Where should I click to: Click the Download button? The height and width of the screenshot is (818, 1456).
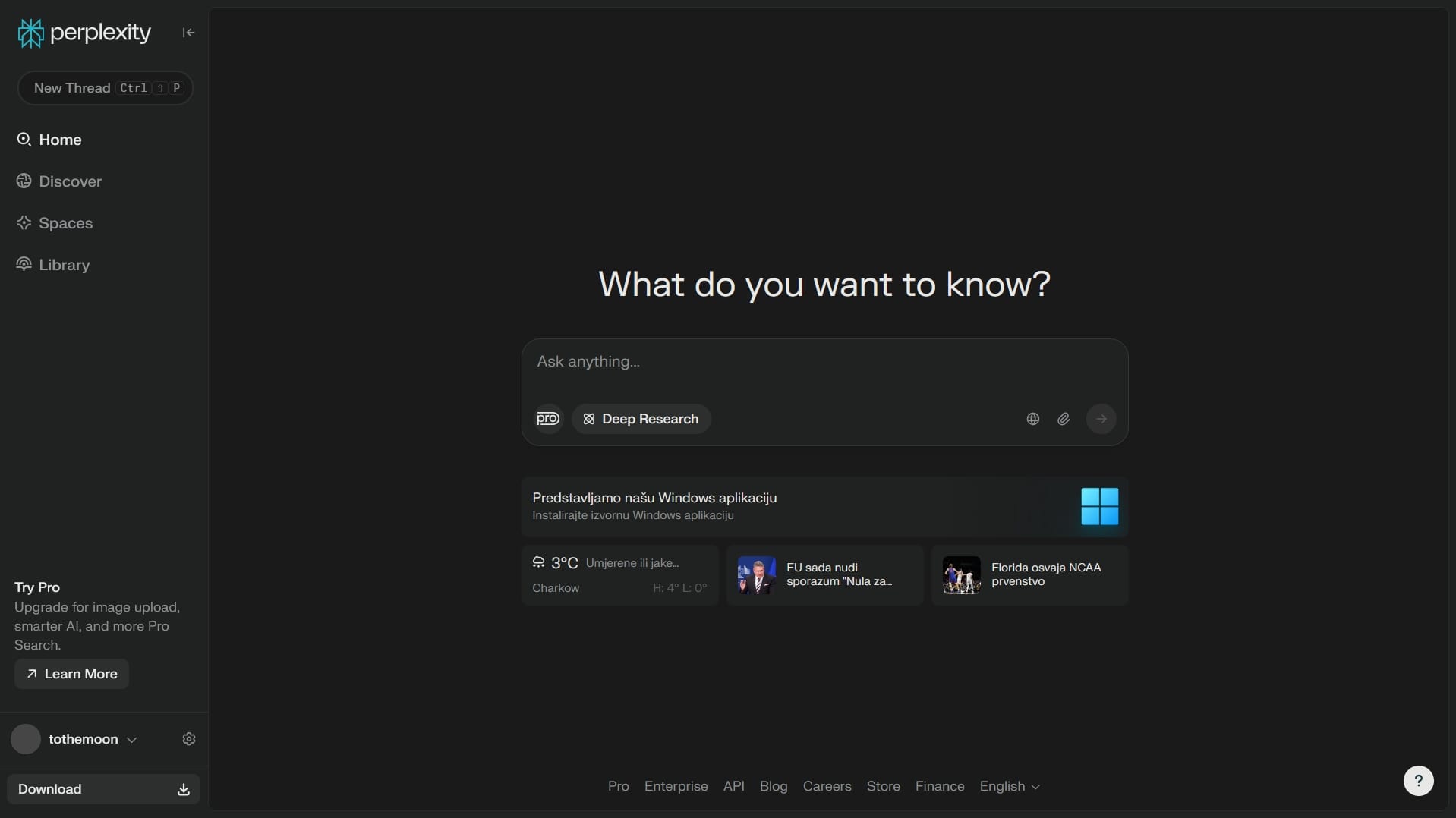(103, 789)
